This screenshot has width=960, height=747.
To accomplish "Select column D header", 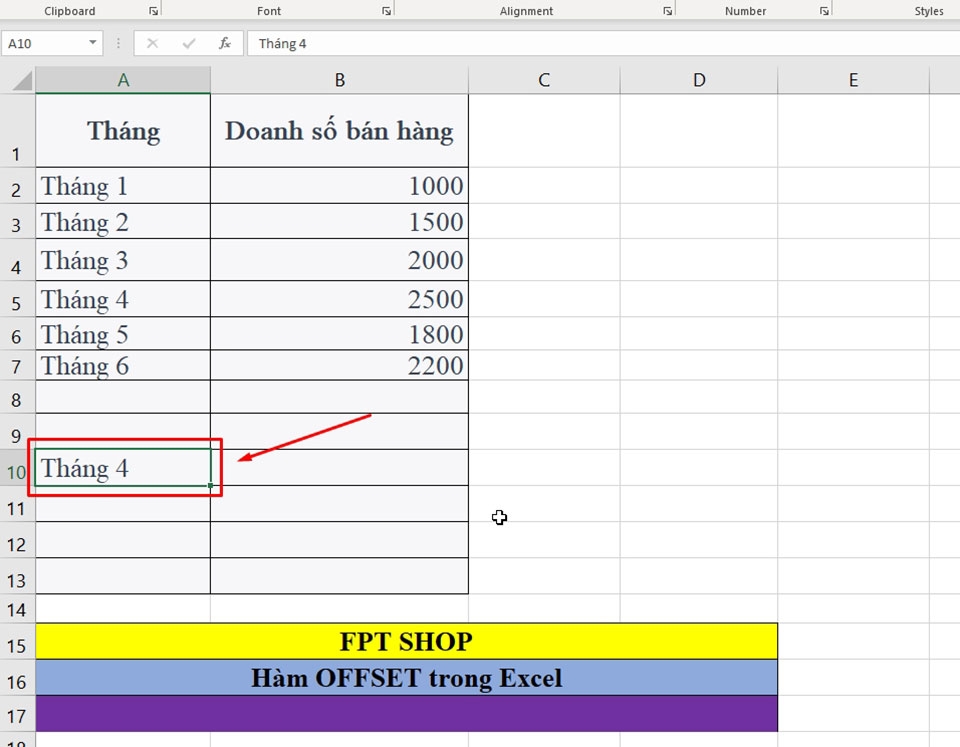I will point(699,80).
